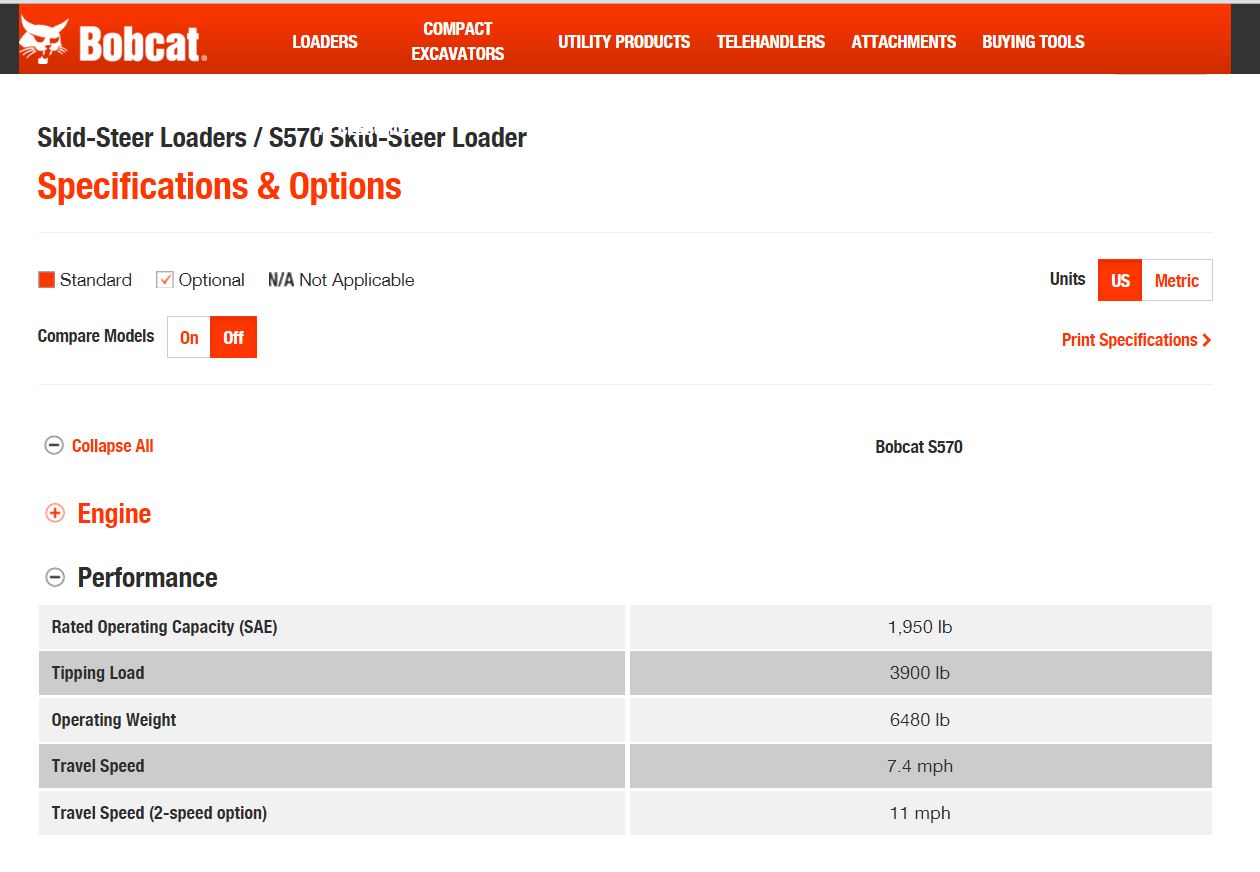Click the Travel Speed row label
1260x872 pixels.
pos(98,766)
